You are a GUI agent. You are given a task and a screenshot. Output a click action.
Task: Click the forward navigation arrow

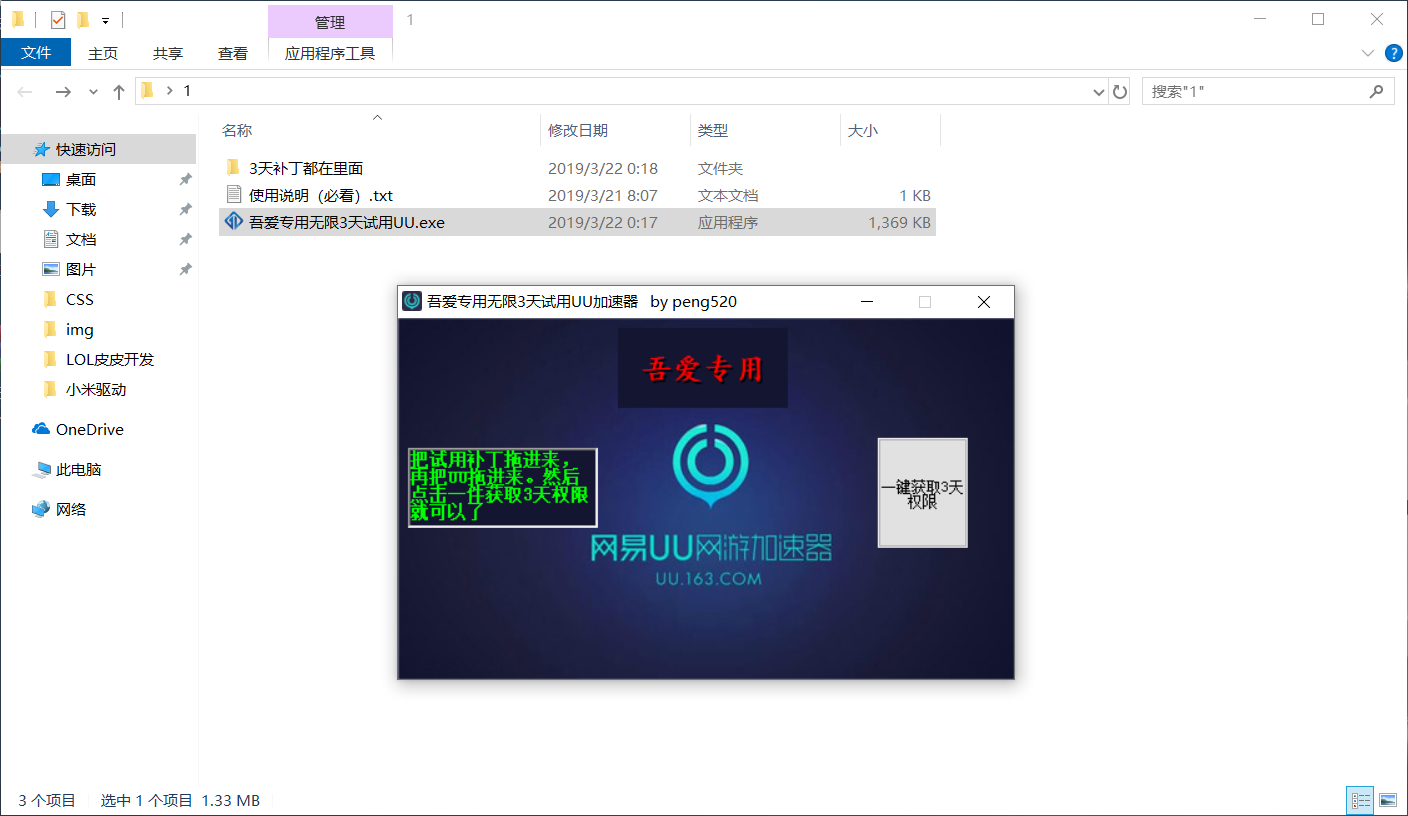(x=63, y=91)
